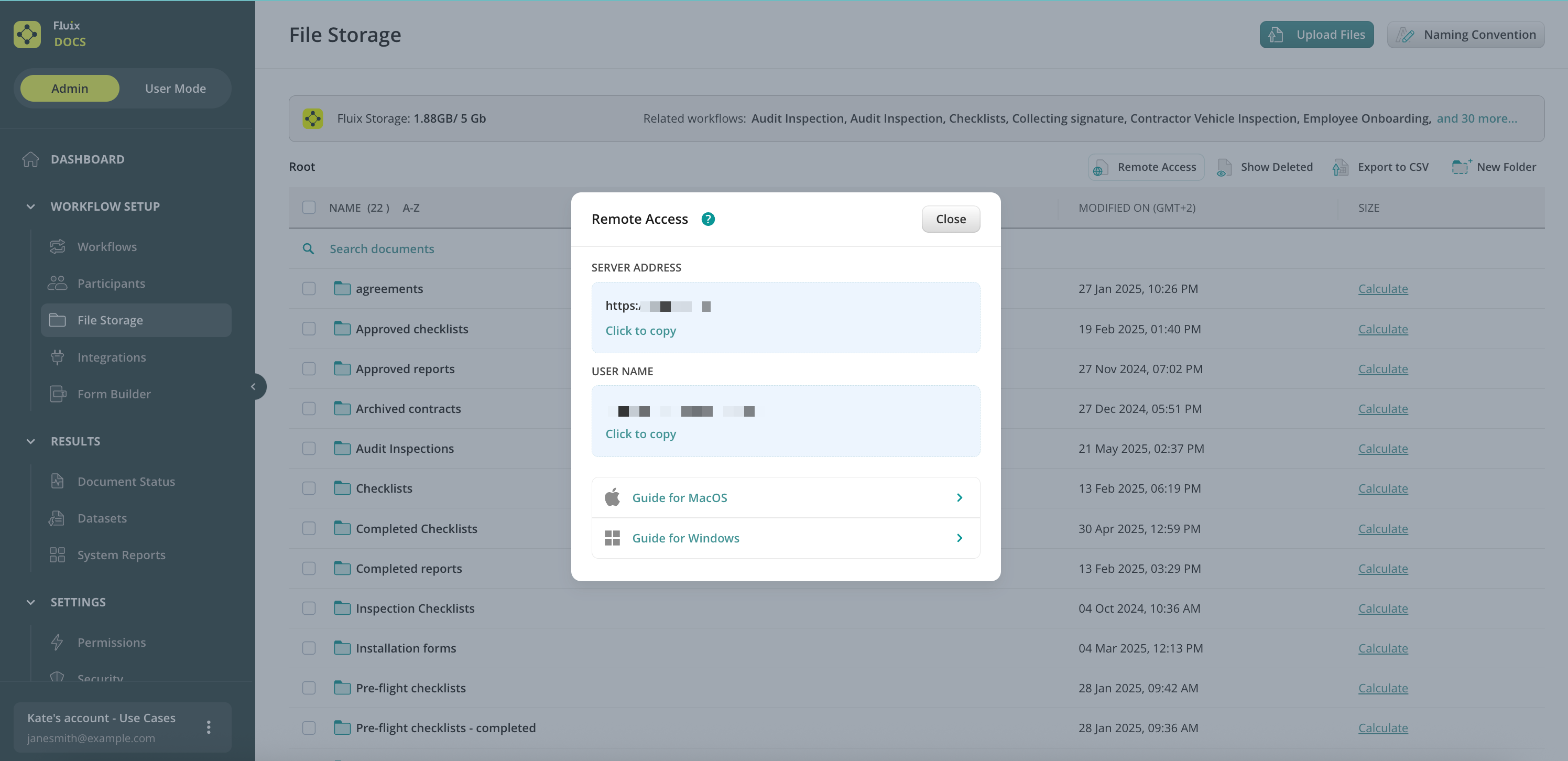Click the Dashboard home icon
Viewport: 1568px width, 761px height.
point(30,159)
